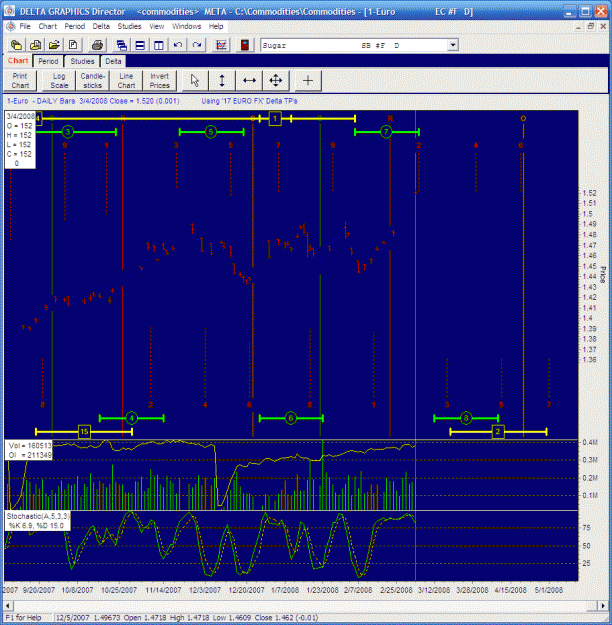The width and height of the screenshot is (612, 625).
Task: Click the tile windows vertically icon
Action: tap(159, 45)
